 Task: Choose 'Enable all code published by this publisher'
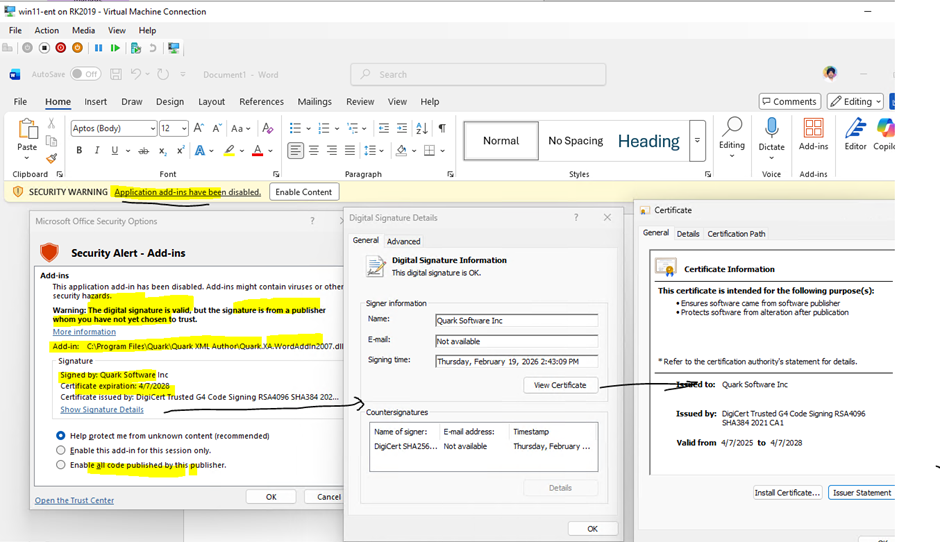point(62,465)
